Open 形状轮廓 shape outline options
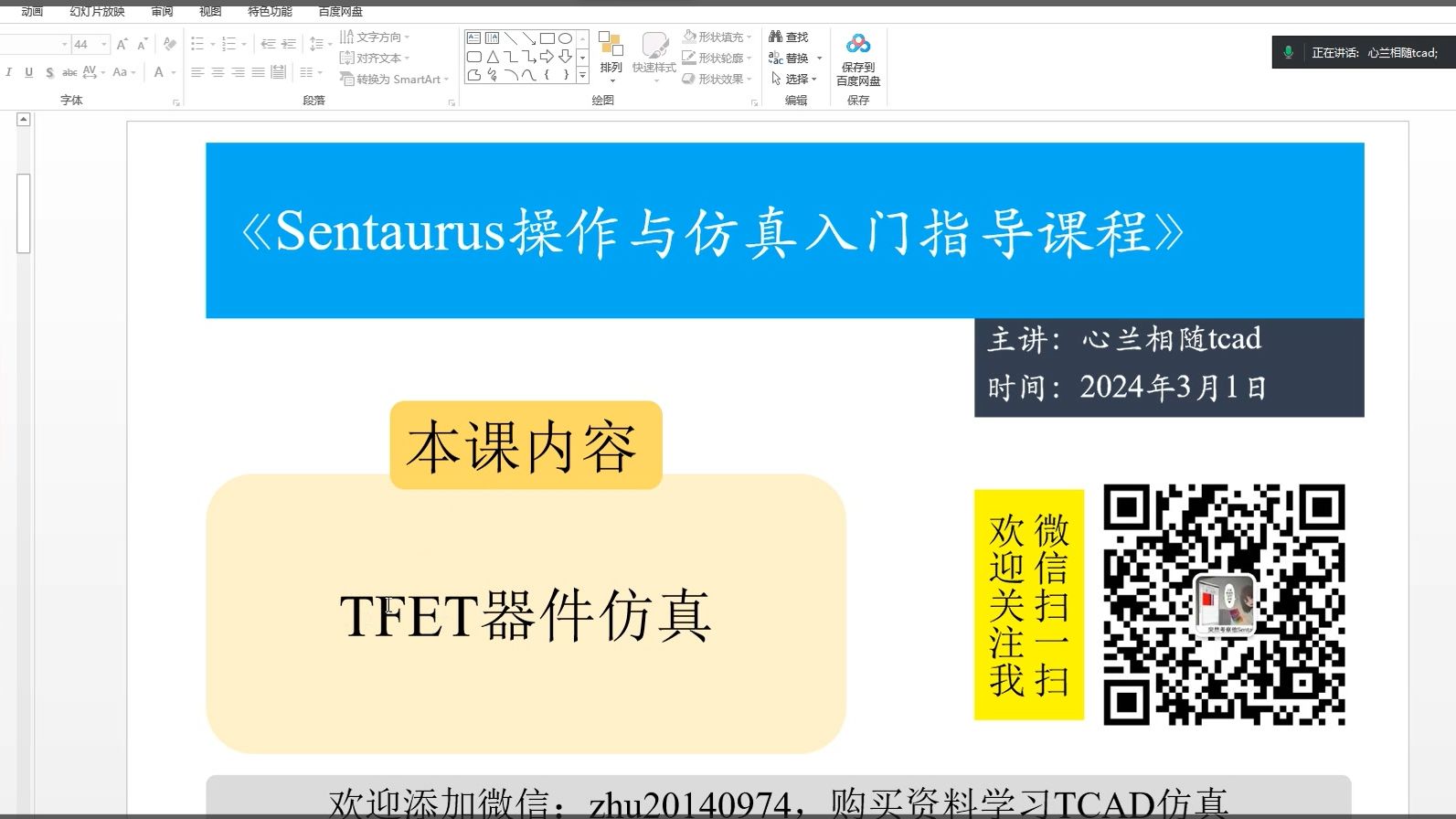 (717, 58)
